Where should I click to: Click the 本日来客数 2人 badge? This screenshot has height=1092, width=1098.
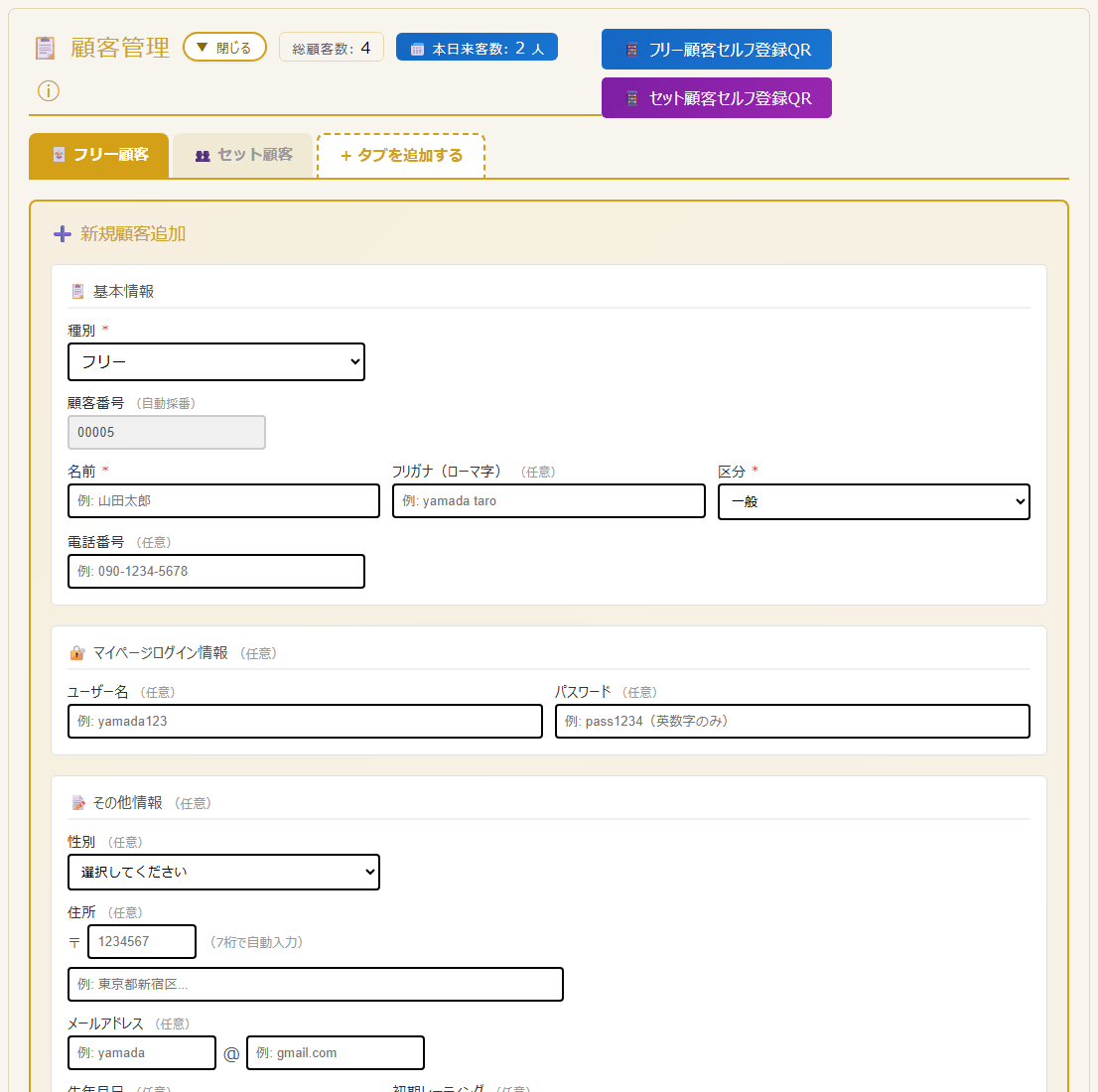[477, 48]
